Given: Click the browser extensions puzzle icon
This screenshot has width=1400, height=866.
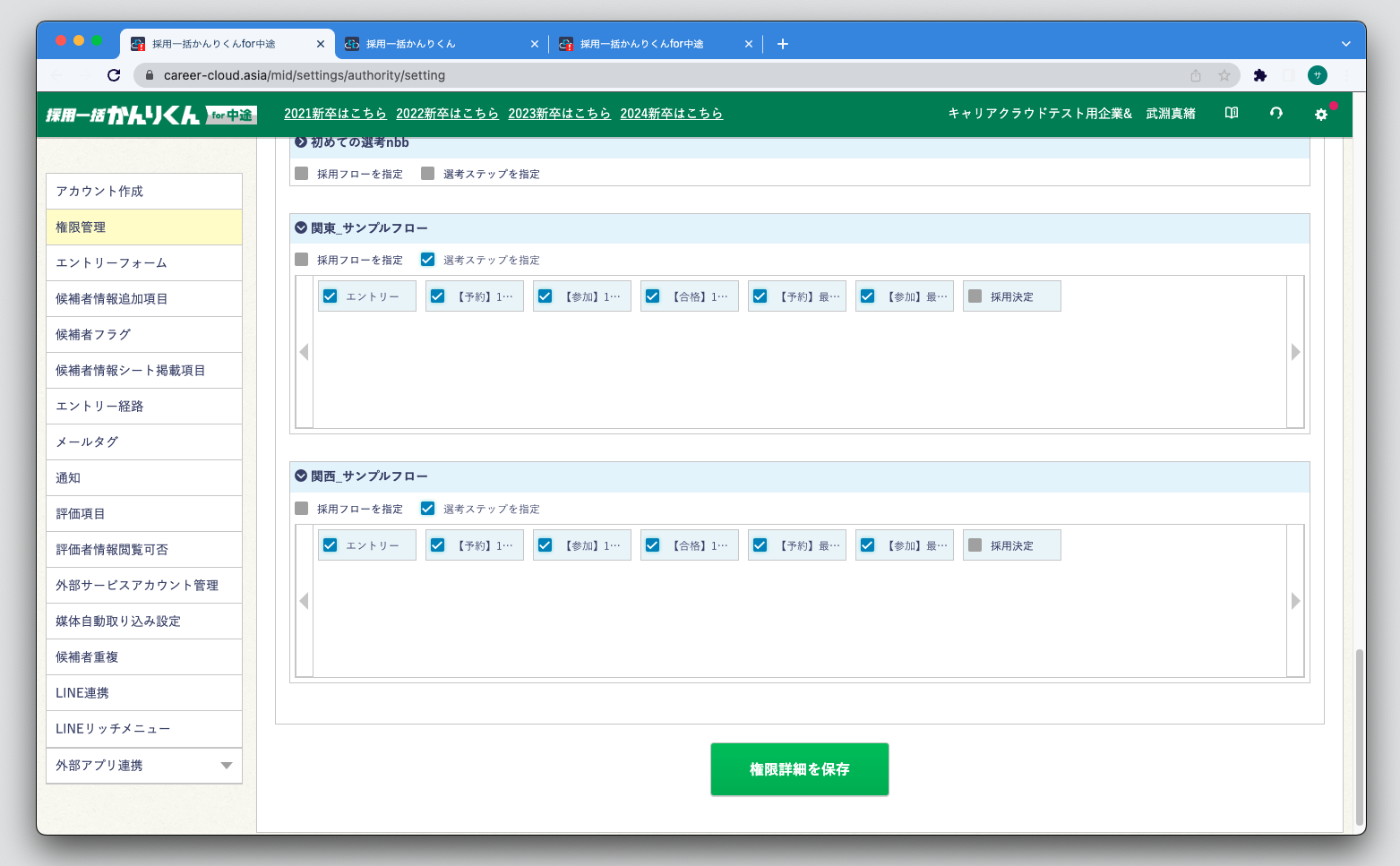Looking at the screenshot, I should (x=1260, y=75).
